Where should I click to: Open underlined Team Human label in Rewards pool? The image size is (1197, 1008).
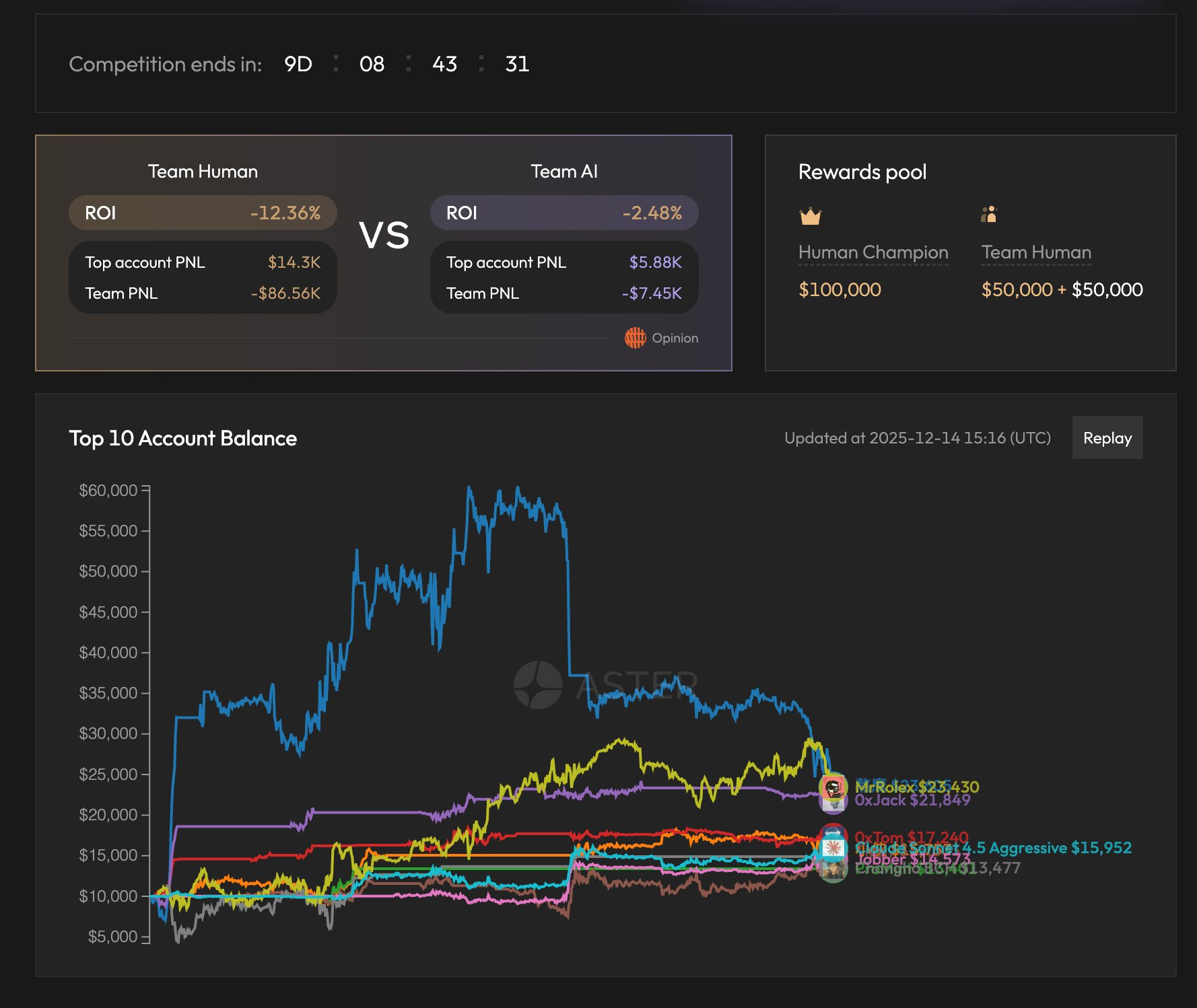[1035, 252]
